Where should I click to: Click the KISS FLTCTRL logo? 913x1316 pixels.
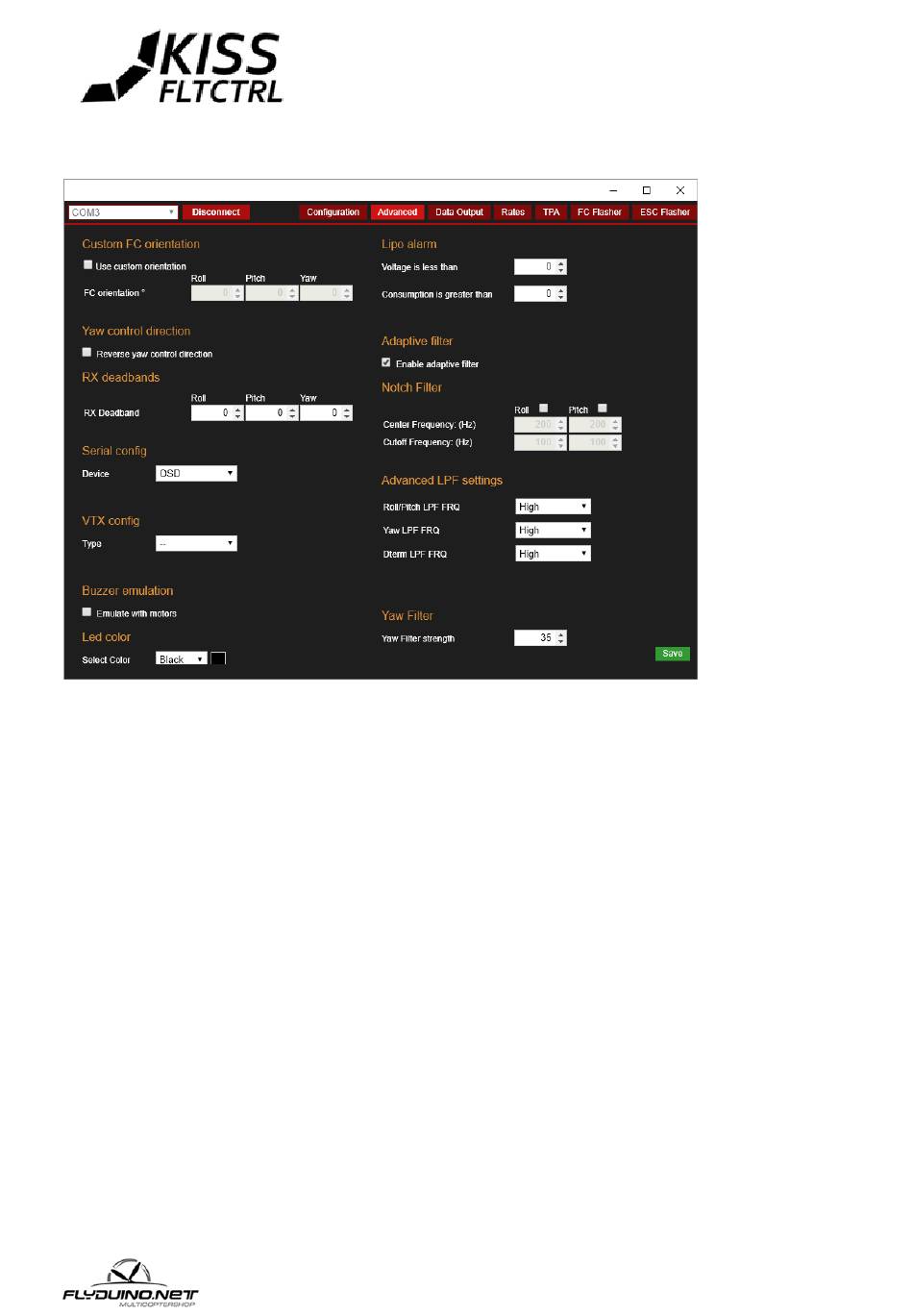(183, 67)
